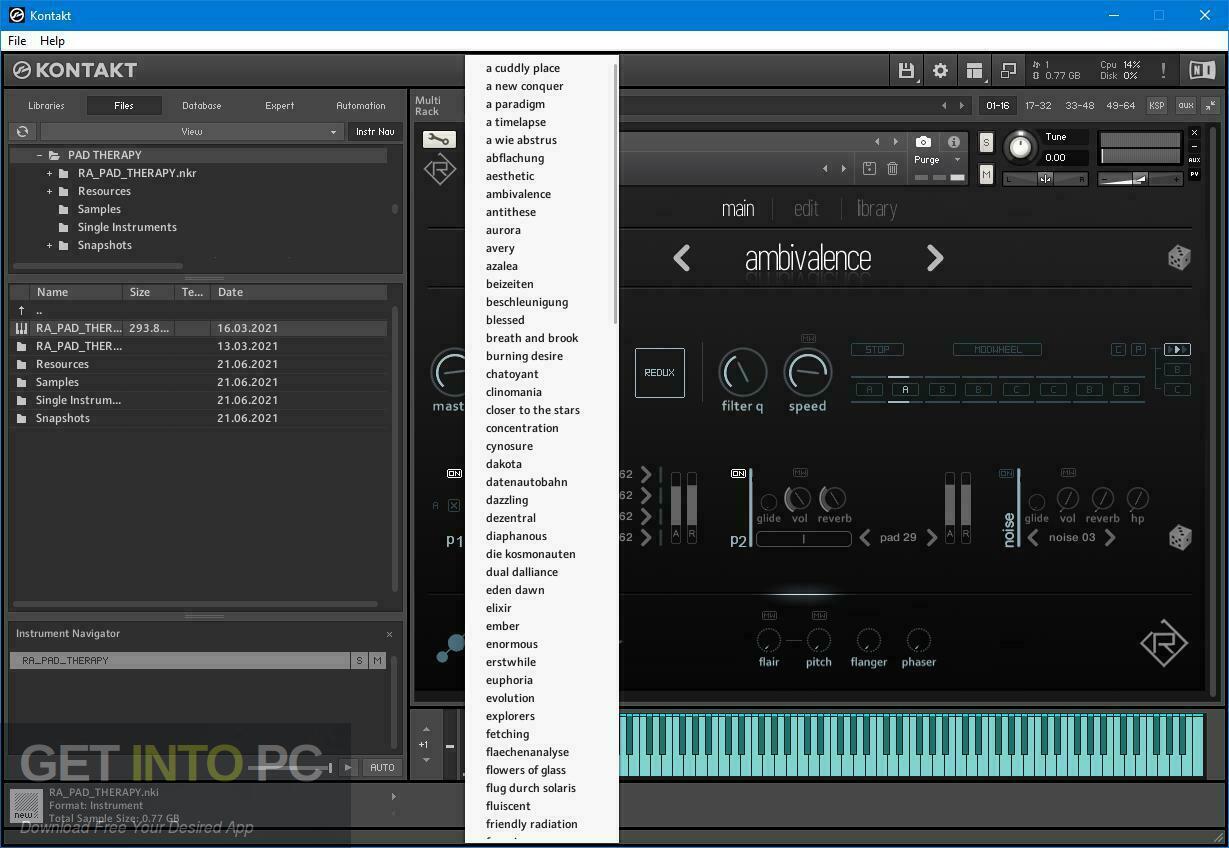Click the STOP sequencer button

877,350
